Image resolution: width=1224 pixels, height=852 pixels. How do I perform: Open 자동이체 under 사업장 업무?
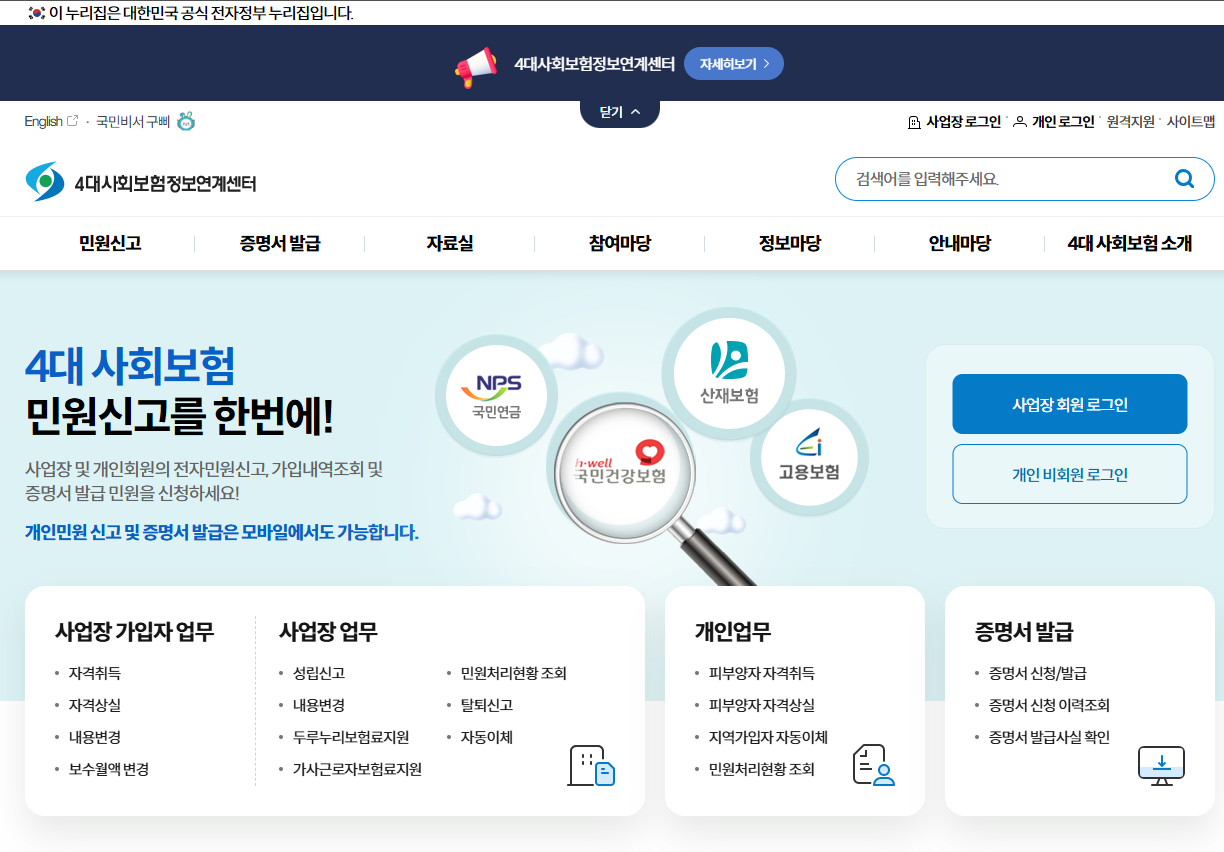487,737
